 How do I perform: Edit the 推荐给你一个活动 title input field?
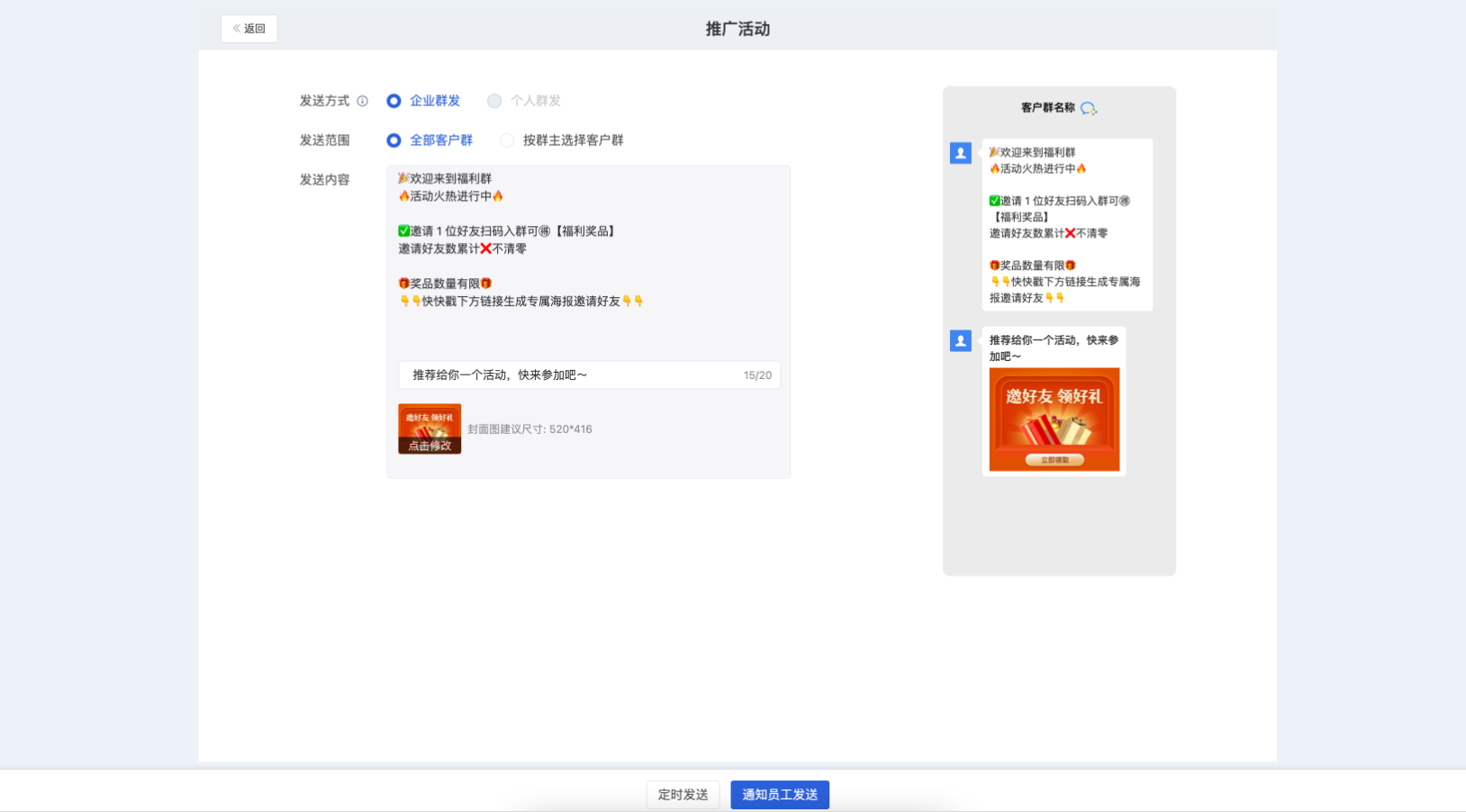pos(589,375)
